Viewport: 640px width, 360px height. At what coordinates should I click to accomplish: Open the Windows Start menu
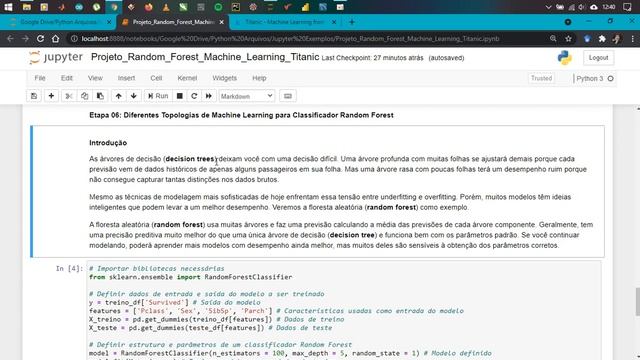tap(8, 7)
